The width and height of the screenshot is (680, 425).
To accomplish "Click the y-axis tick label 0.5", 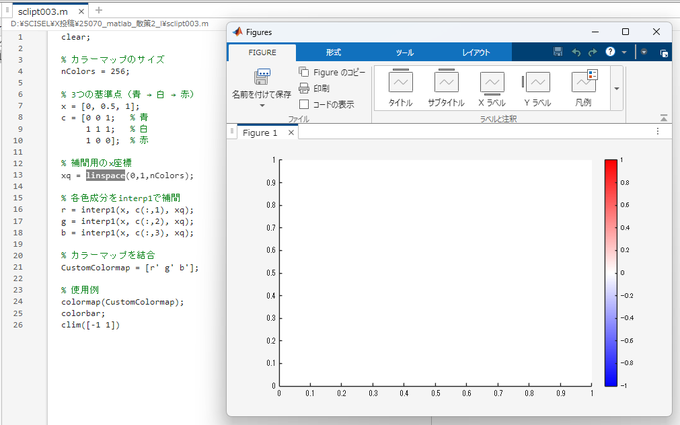I will coord(271,273).
